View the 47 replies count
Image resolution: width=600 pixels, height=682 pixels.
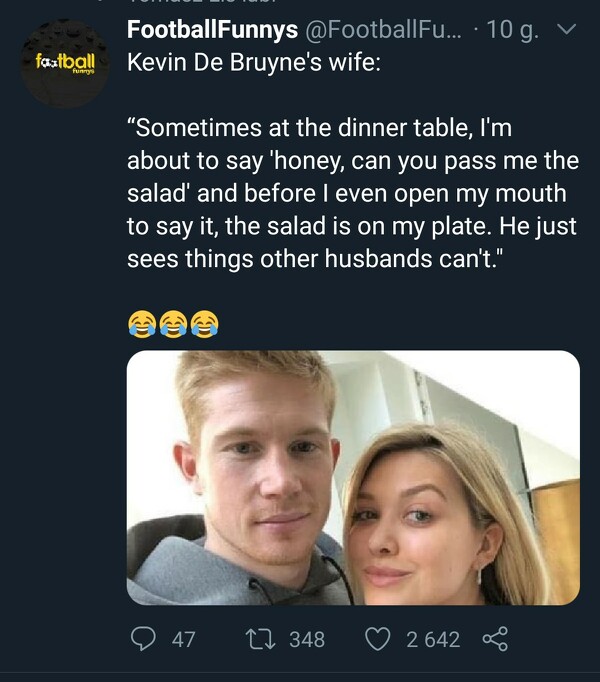[184, 639]
